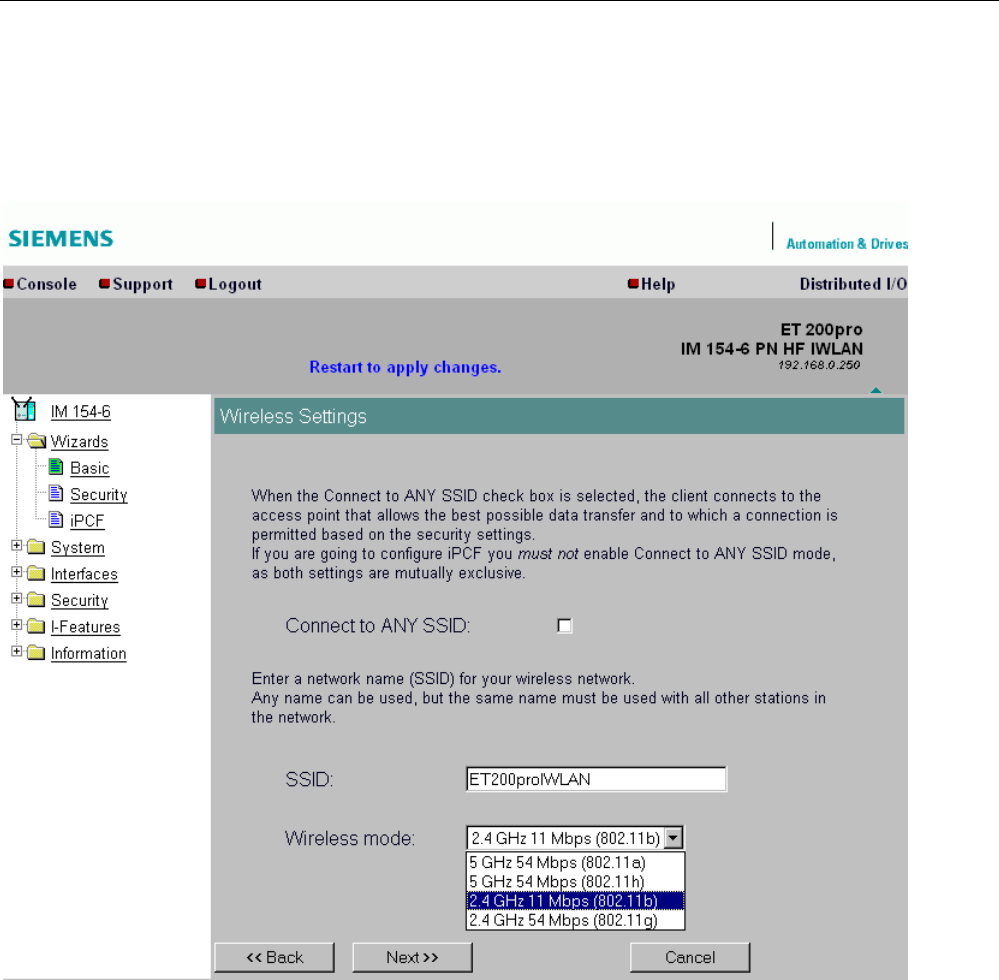Click the Siemens logo
This screenshot has height=980, width=999.
61,238
